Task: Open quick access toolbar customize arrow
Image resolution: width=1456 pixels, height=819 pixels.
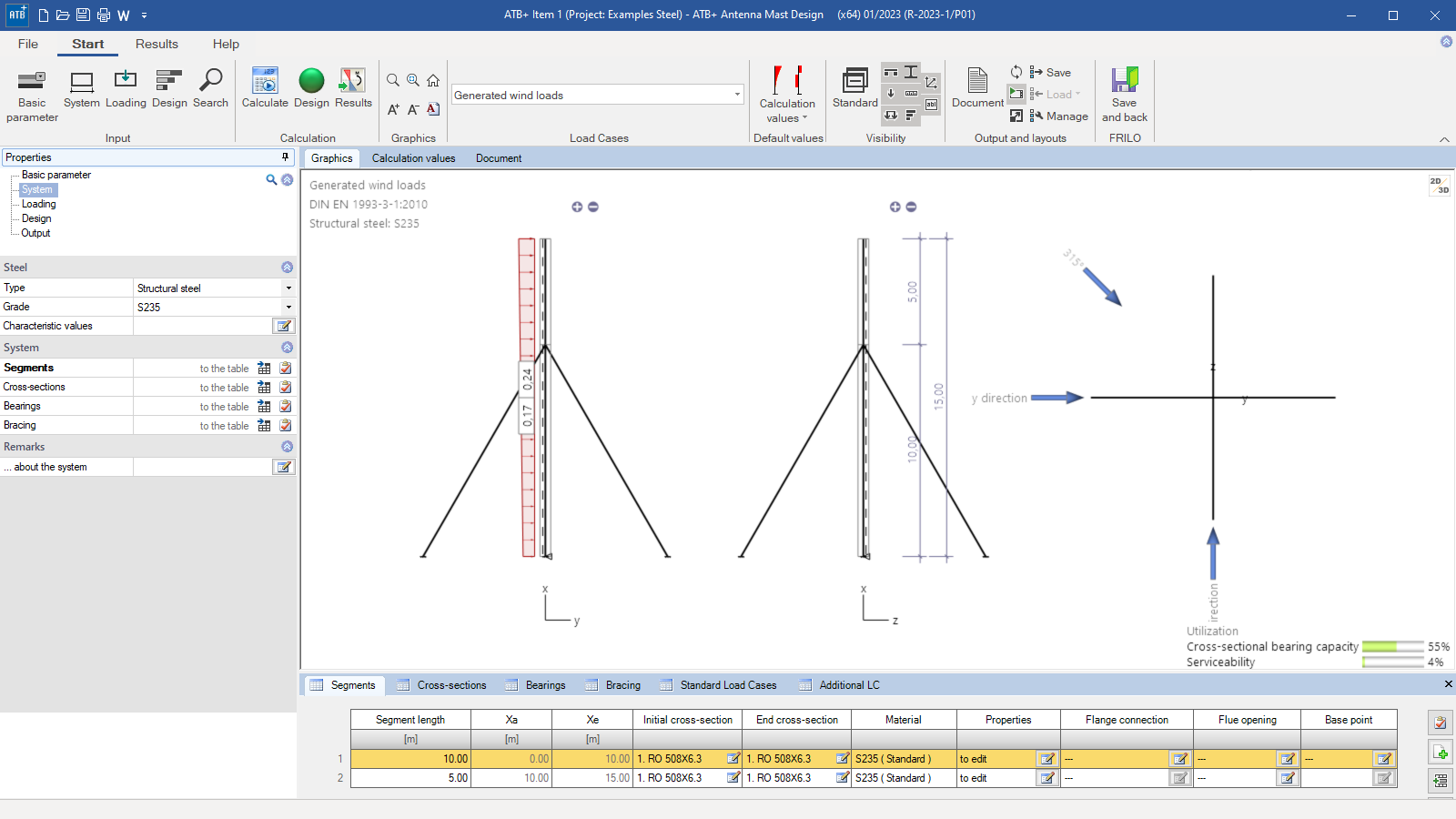Action: click(144, 15)
